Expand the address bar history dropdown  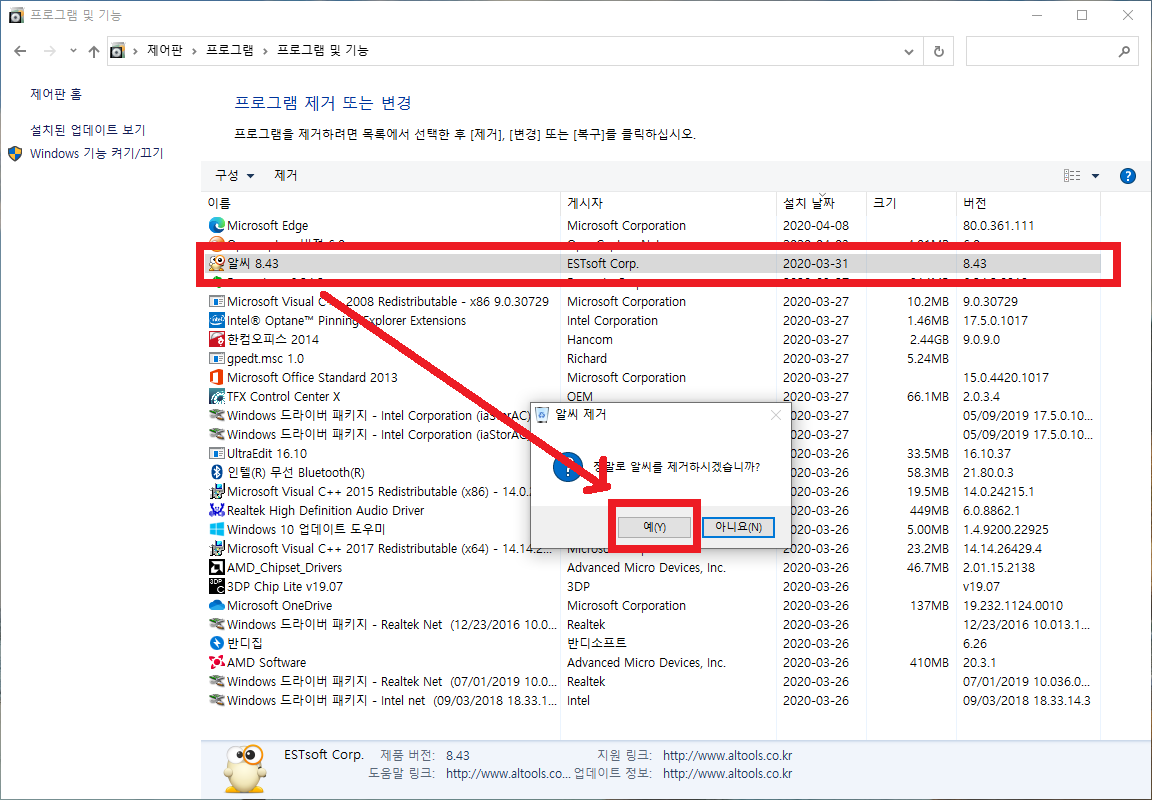909,51
